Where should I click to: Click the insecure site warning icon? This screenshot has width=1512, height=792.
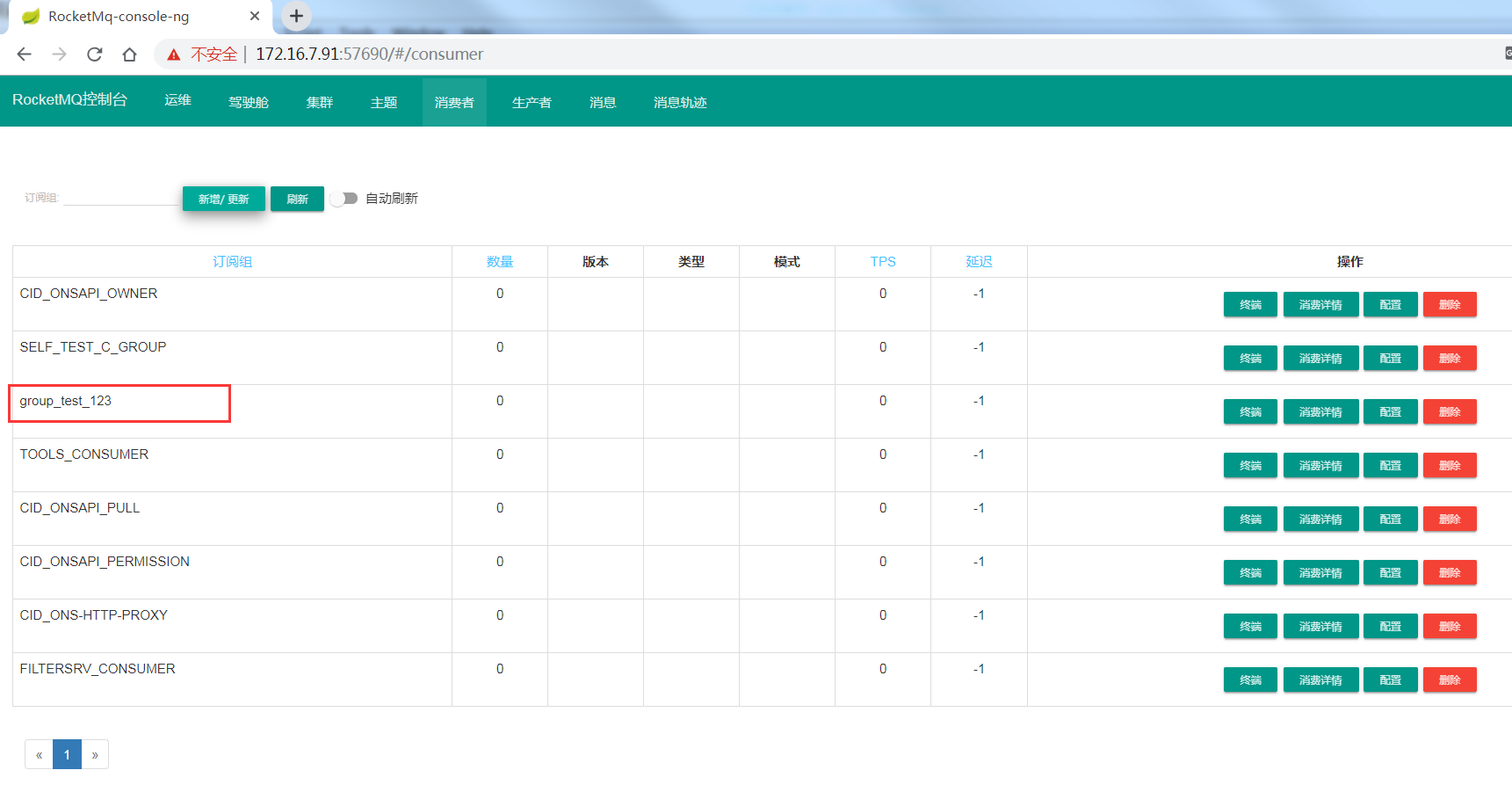click(x=174, y=54)
